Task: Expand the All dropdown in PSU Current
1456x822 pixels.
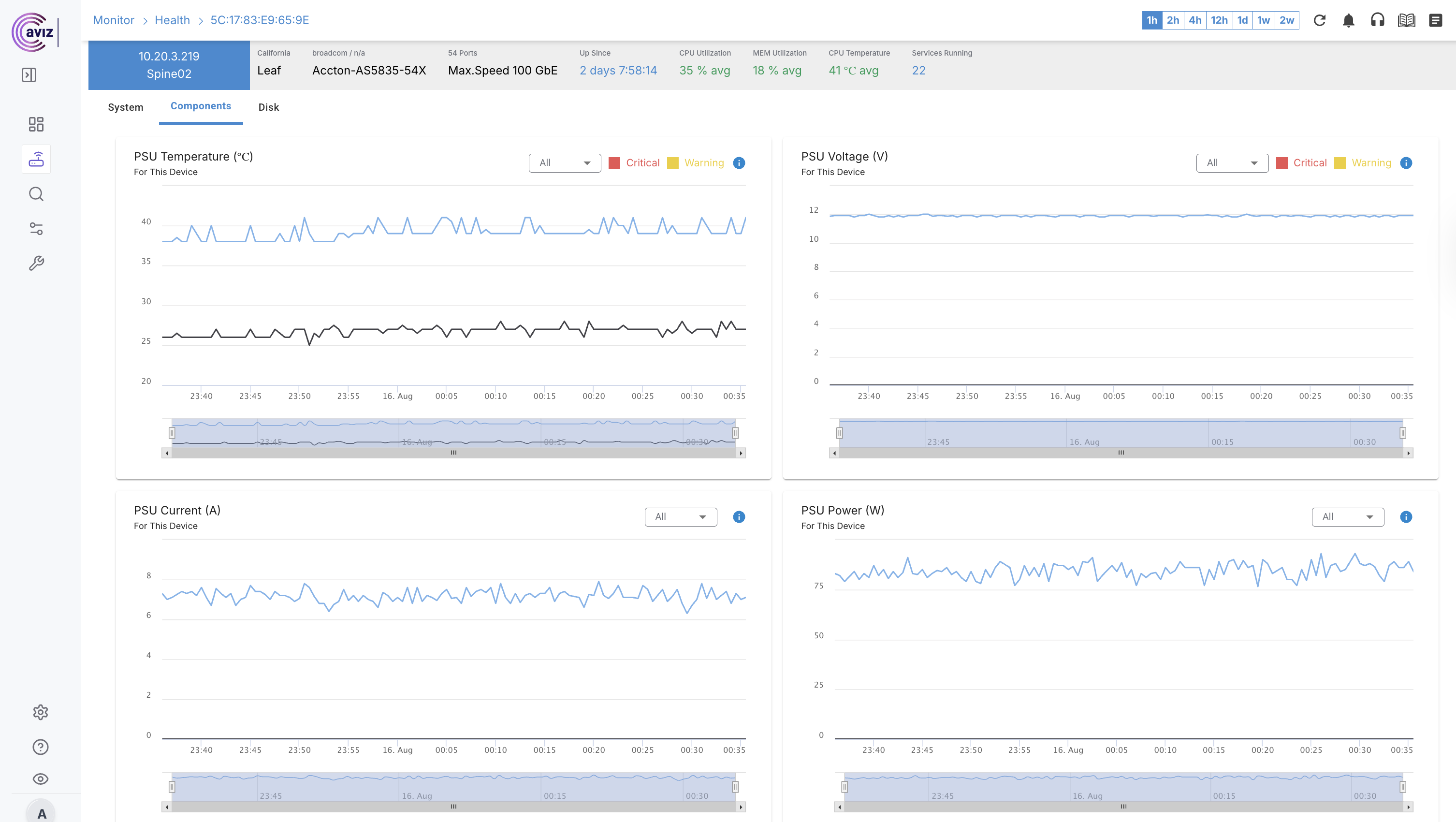Action: 681,517
